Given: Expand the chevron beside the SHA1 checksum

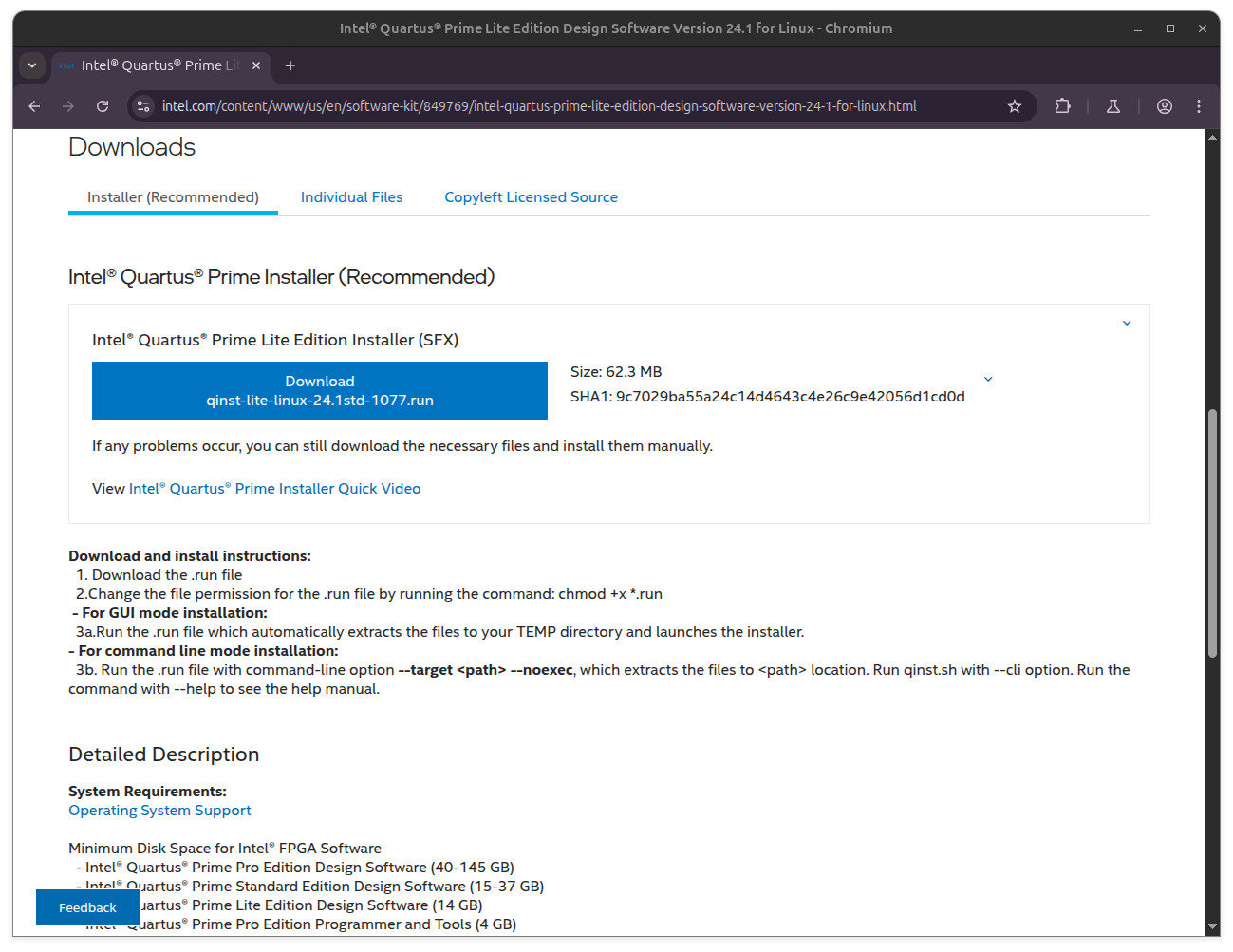Looking at the screenshot, I should coord(988,379).
